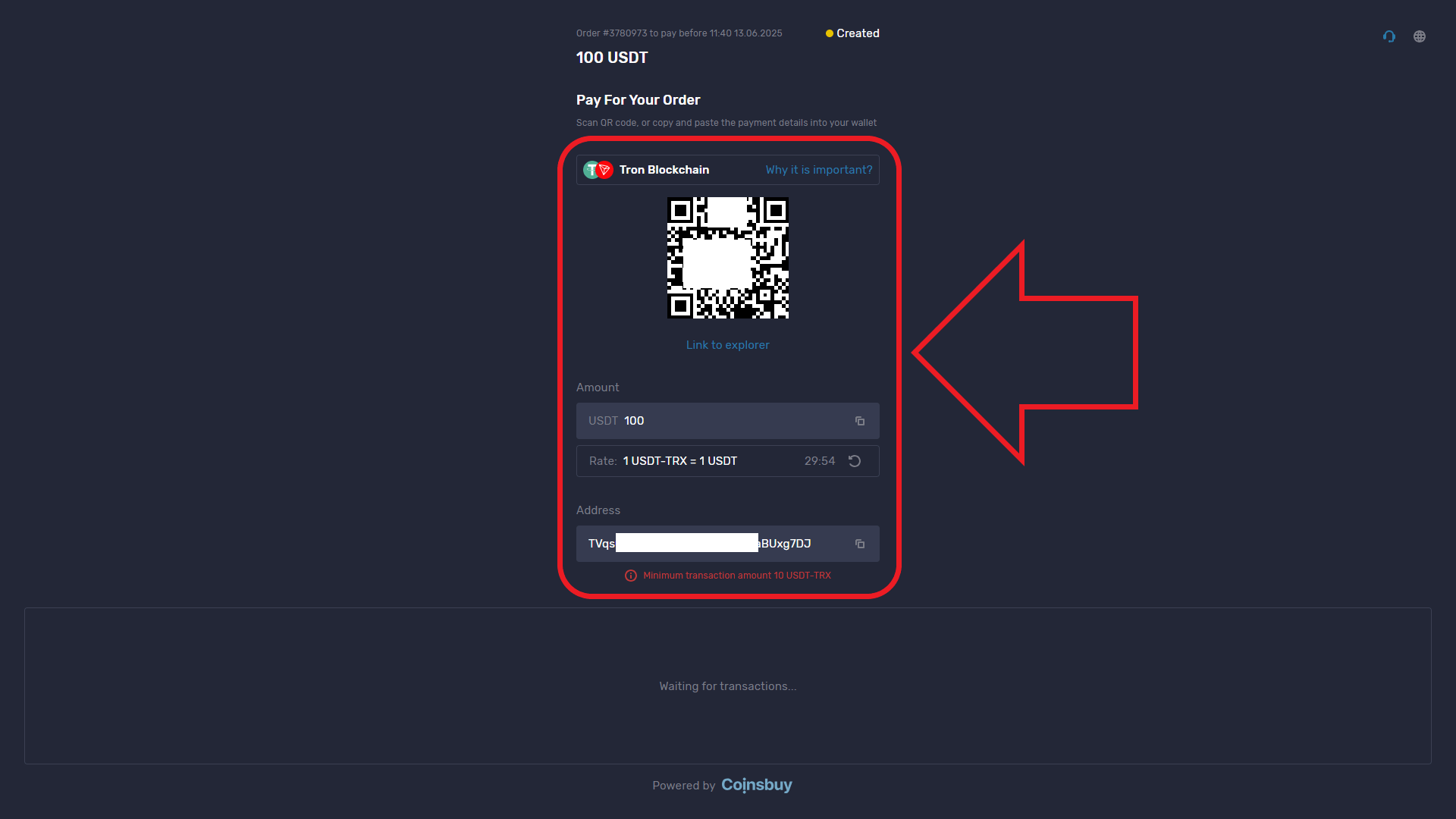The image size is (1456, 819).
Task: Click the 'Address' field label
Action: [598, 510]
